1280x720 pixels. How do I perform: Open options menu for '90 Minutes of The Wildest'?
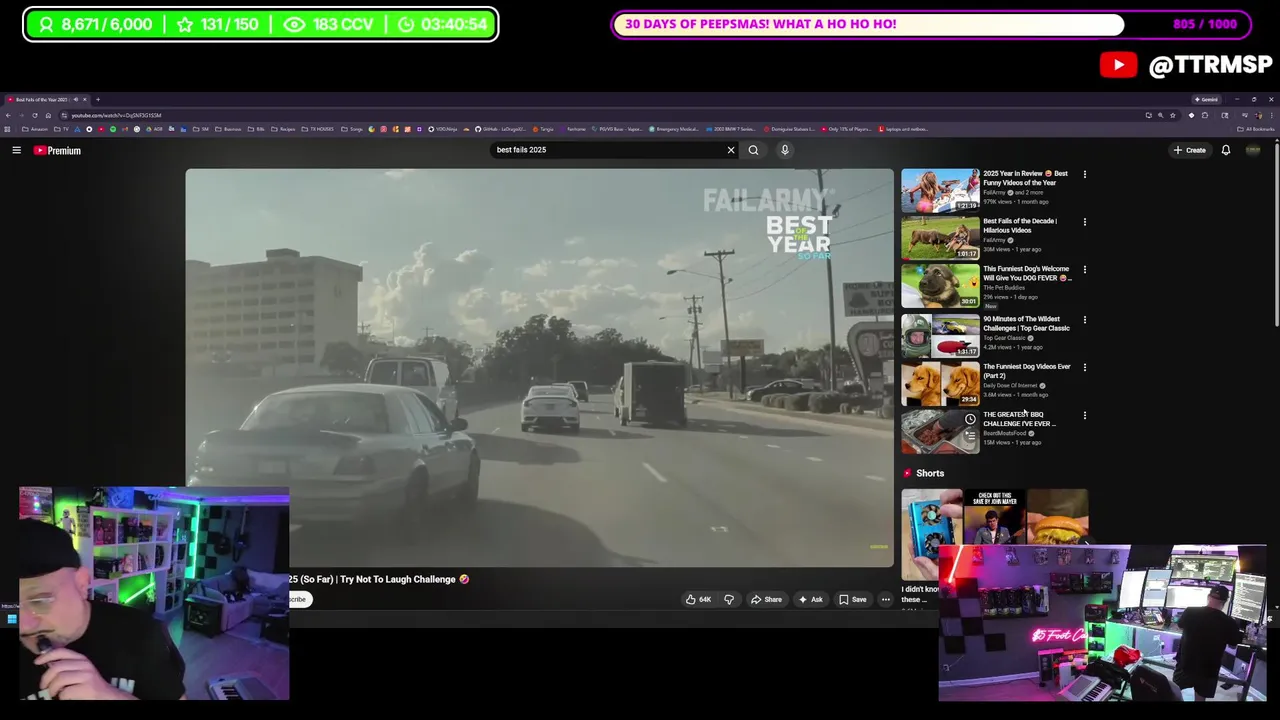pos(1084,320)
